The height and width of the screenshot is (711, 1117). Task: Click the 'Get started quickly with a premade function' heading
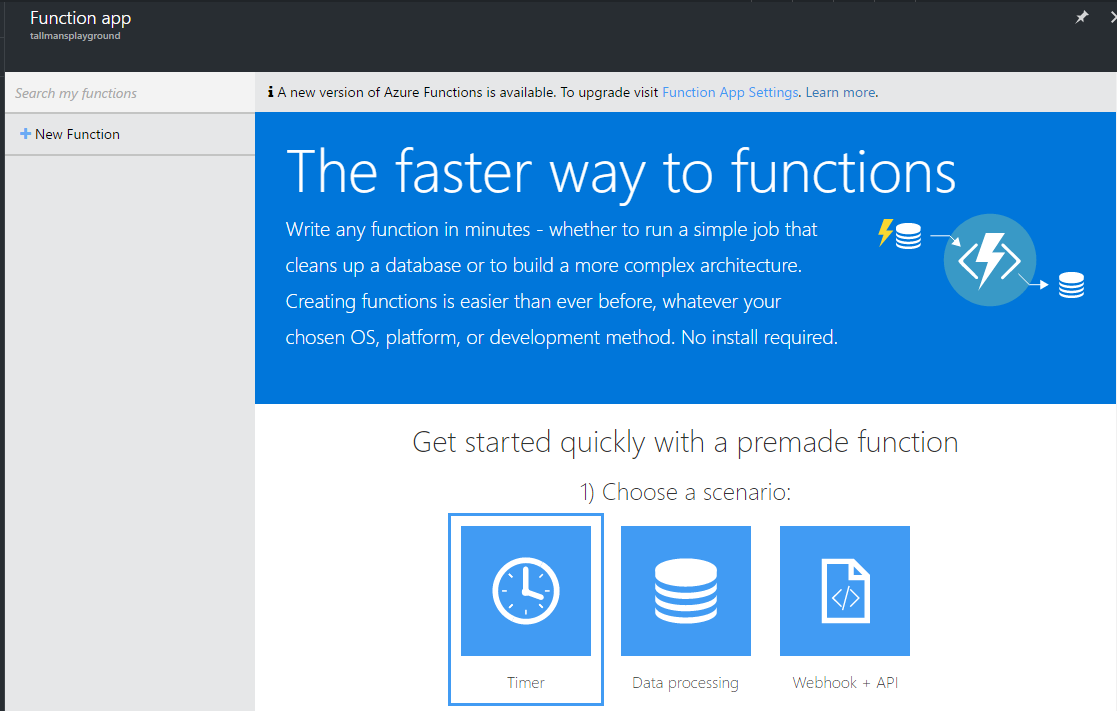(685, 442)
